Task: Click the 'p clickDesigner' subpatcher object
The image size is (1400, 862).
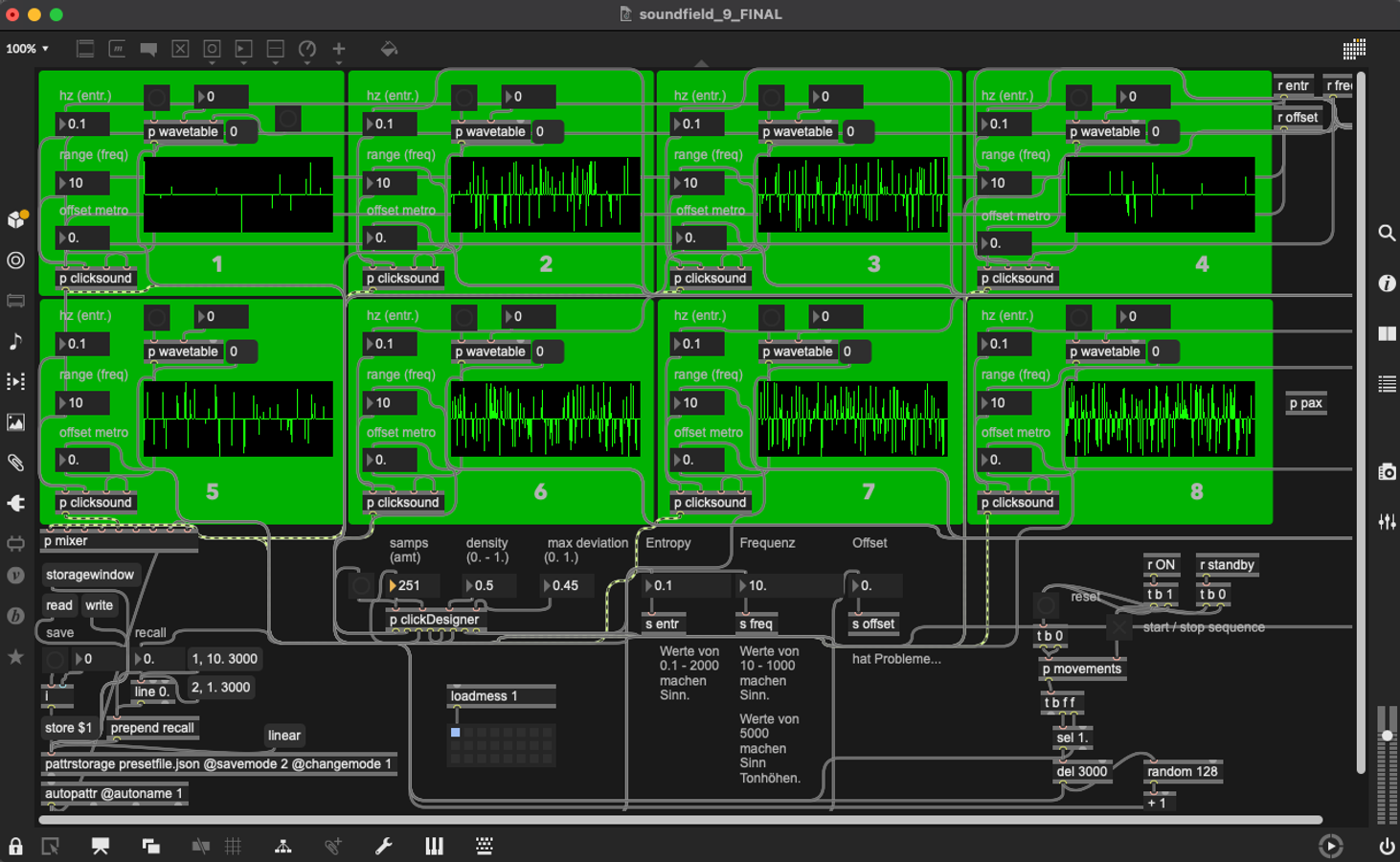Action: 434,620
